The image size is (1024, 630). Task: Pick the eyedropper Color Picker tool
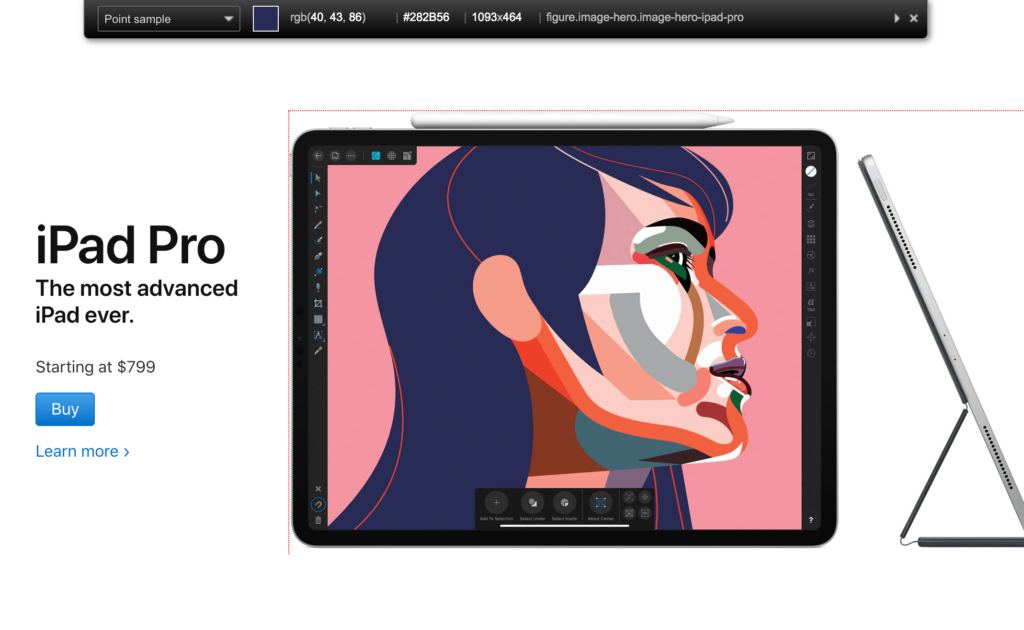[317, 257]
